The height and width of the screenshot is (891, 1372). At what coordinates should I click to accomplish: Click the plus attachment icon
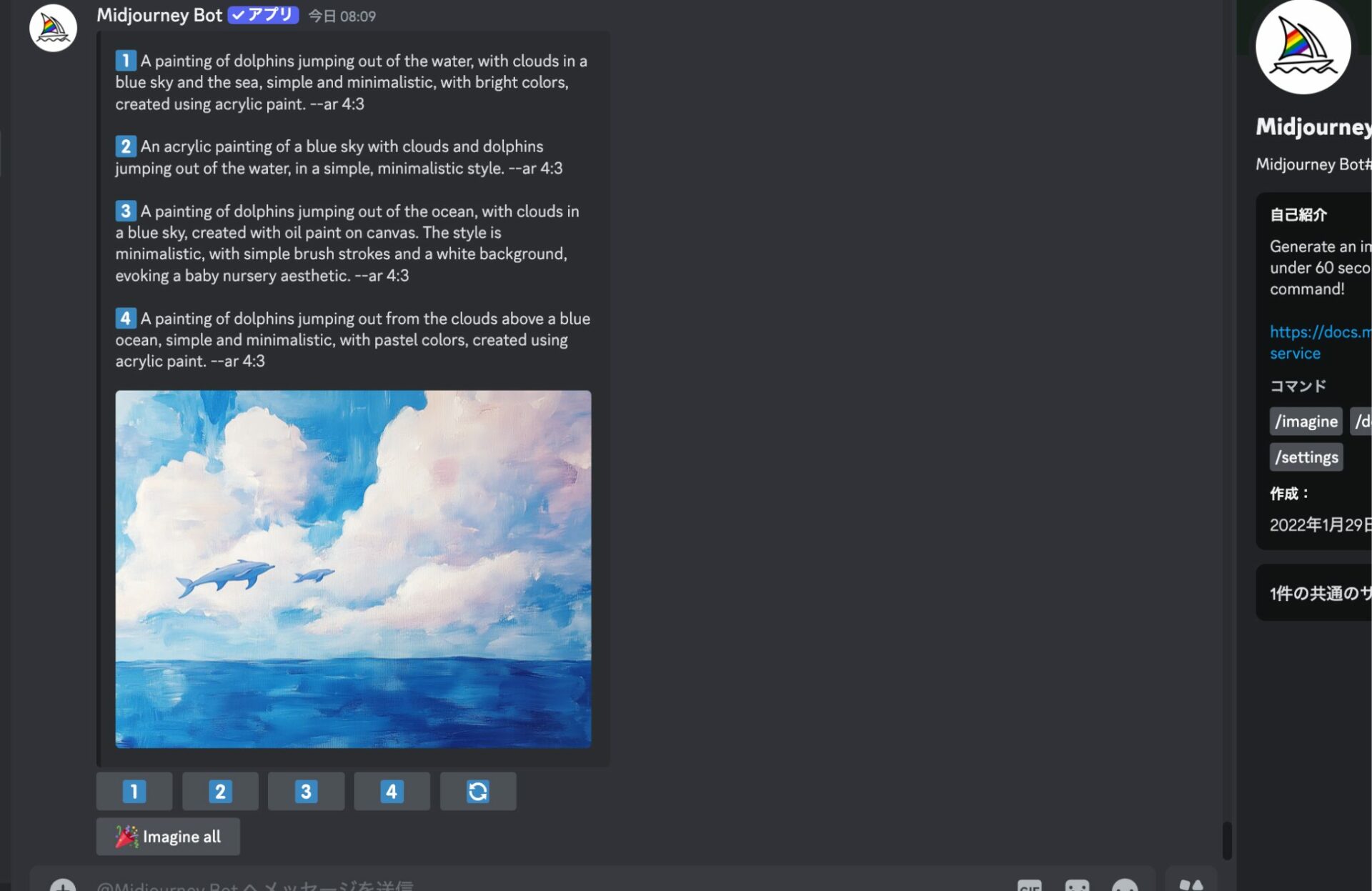63,886
